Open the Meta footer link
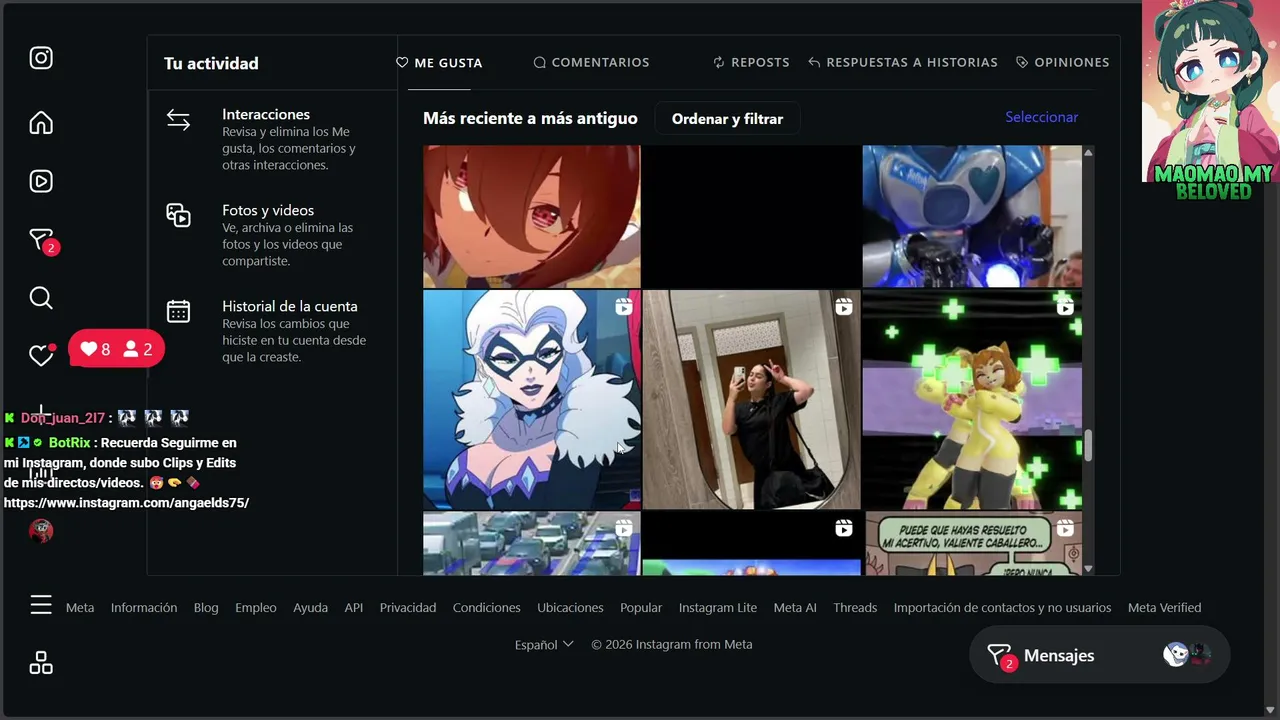This screenshot has width=1280, height=720. coord(80,608)
